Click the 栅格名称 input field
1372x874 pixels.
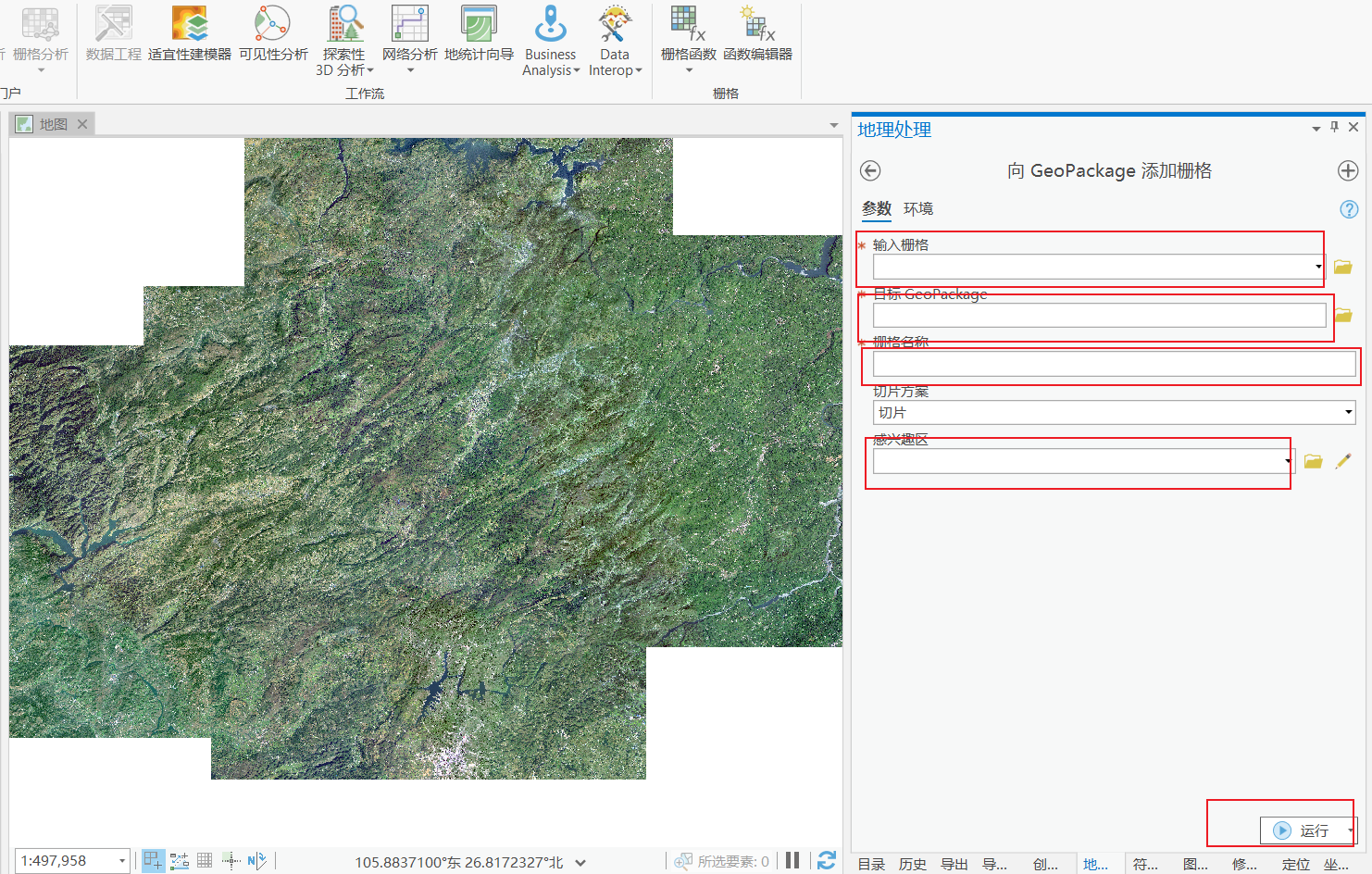point(1114,364)
